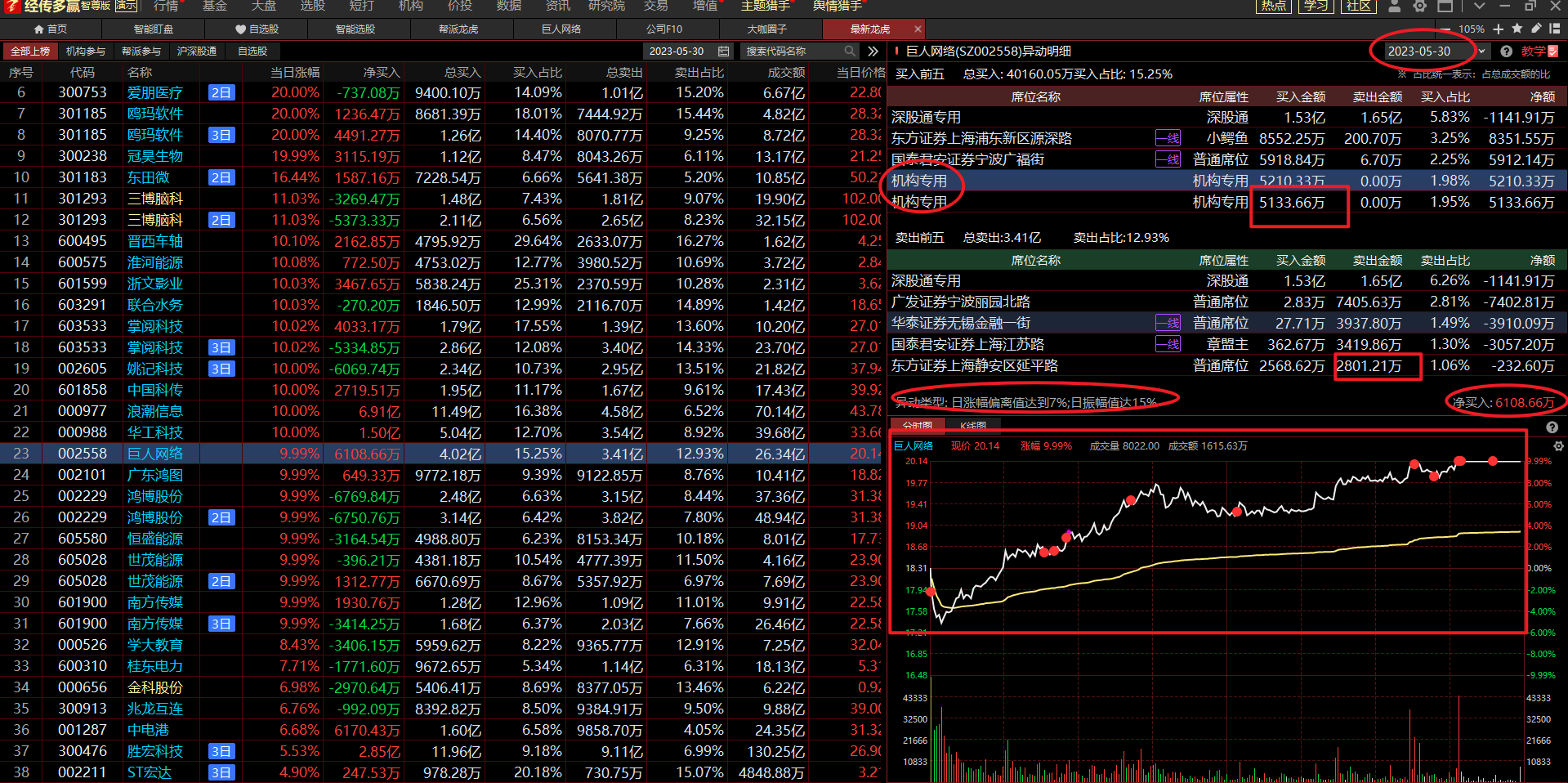This screenshot has width=1568, height=783.
Task: Click the help icon above the chart
Action: click(x=1552, y=427)
